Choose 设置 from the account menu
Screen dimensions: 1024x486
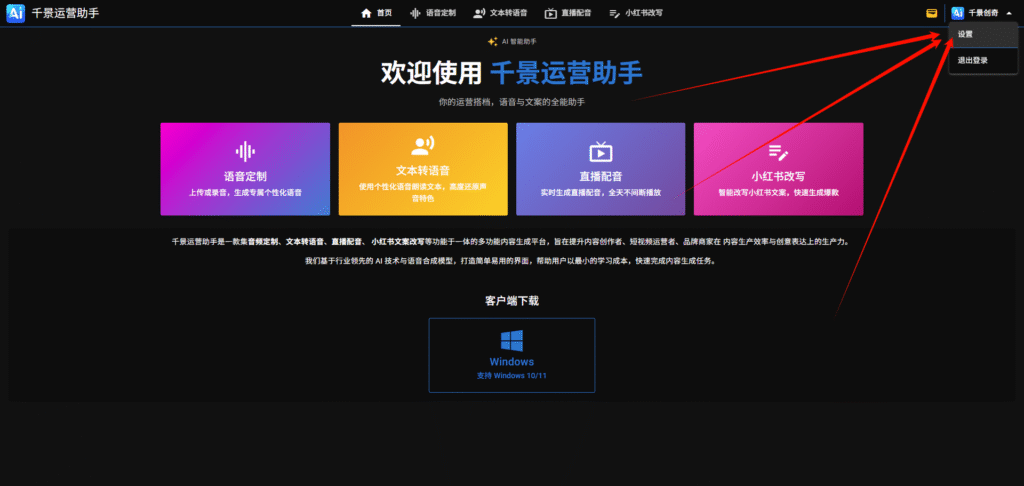(x=983, y=35)
